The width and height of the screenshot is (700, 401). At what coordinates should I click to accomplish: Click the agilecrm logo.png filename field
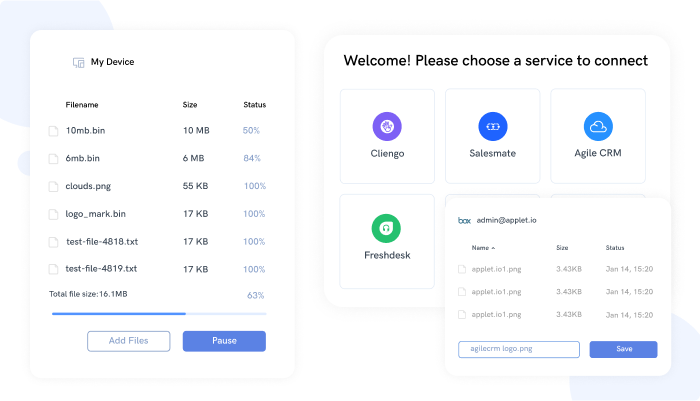pos(519,349)
